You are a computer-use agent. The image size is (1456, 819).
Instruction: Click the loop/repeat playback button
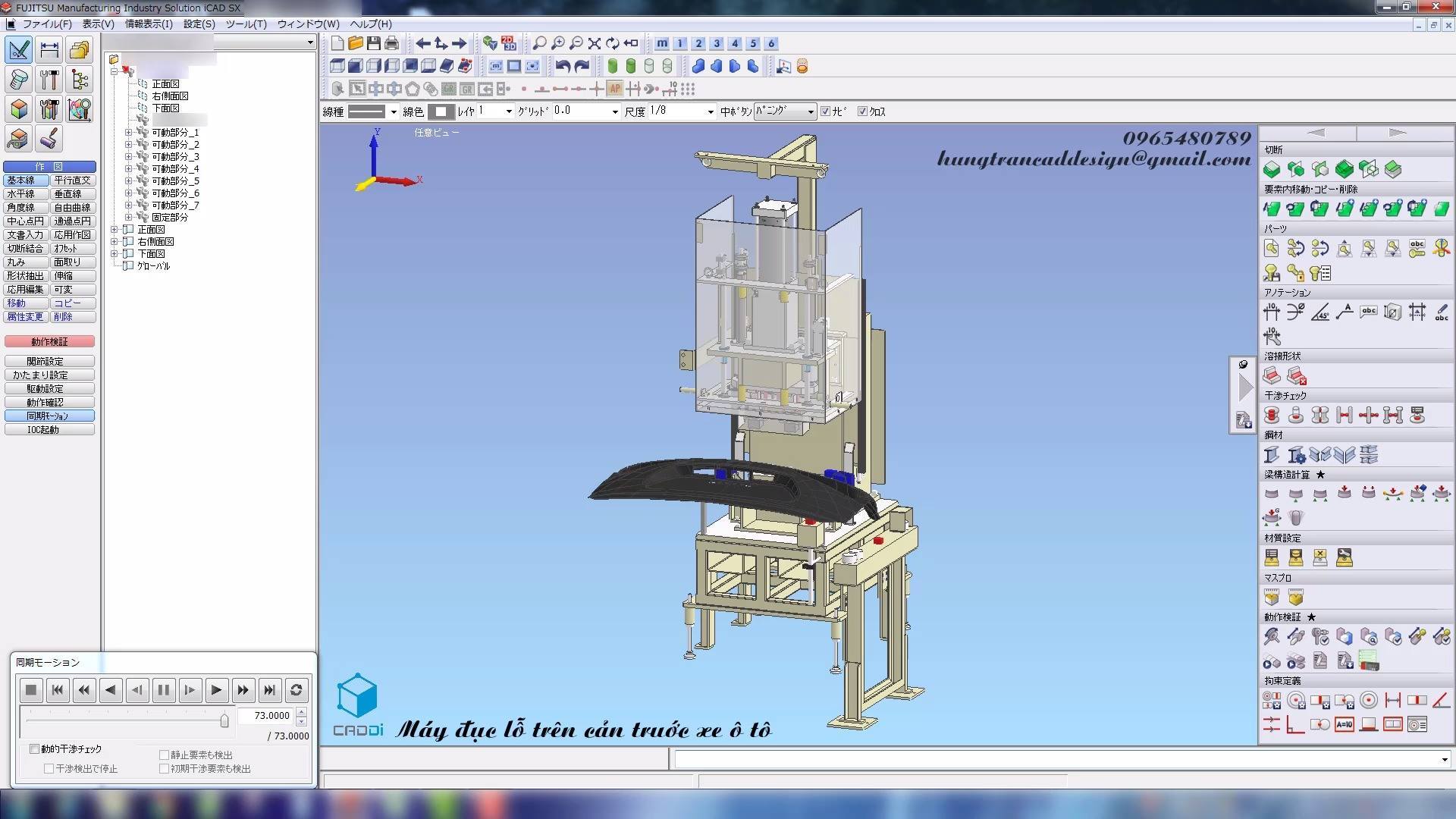(297, 690)
